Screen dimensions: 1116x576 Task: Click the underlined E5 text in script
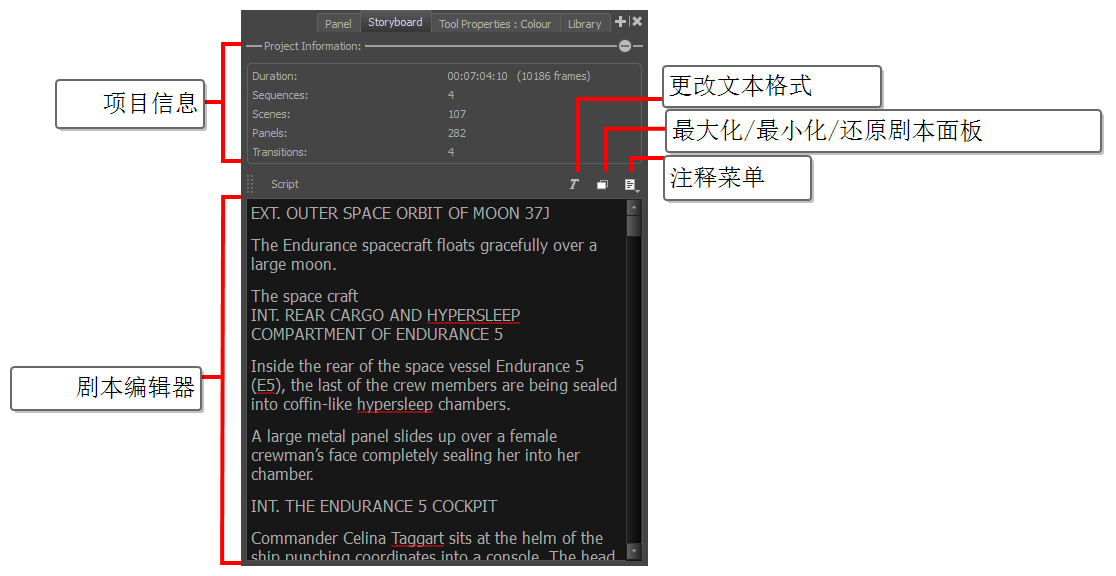pyautogui.click(x=266, y=386)
